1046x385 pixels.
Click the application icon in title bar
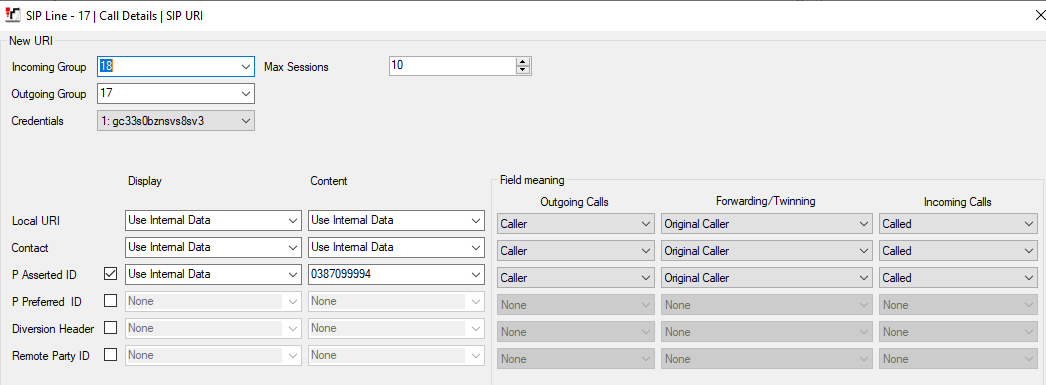[x=12, y=16]
